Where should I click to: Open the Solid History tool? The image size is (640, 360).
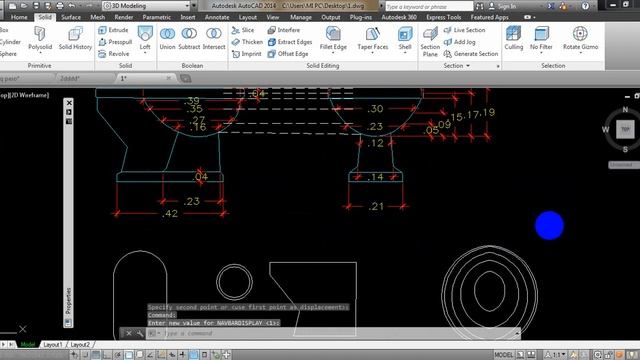pyautogui.click(x=75, y=38)
